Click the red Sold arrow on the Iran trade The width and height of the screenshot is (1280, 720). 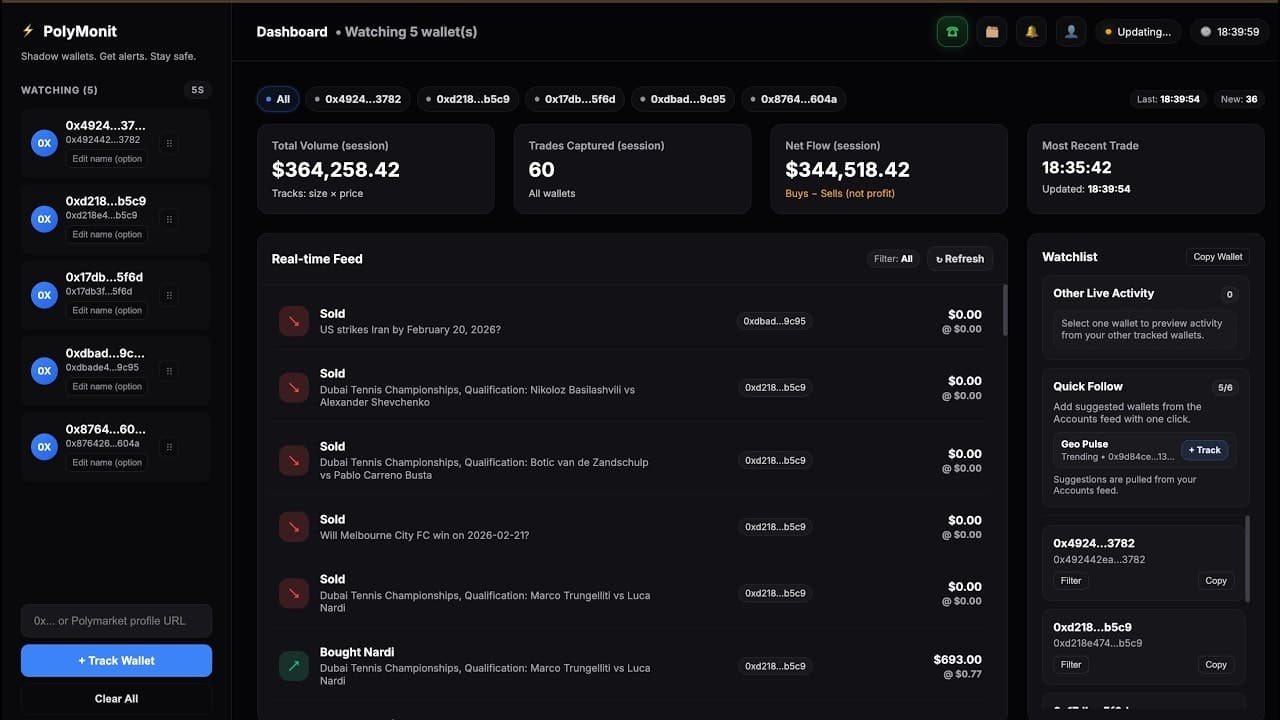tap(293, 320)
